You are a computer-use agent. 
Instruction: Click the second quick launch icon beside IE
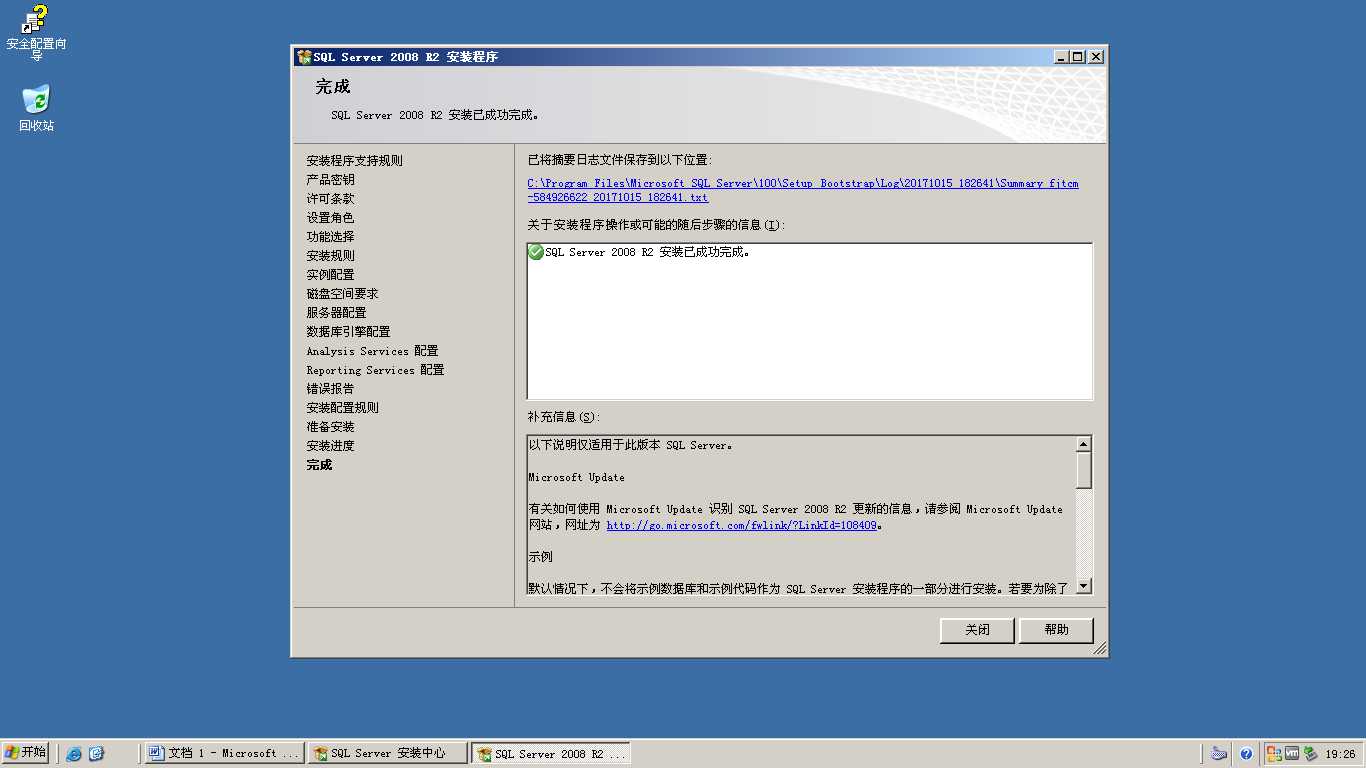pyautogui.click(x=96, y=754)
